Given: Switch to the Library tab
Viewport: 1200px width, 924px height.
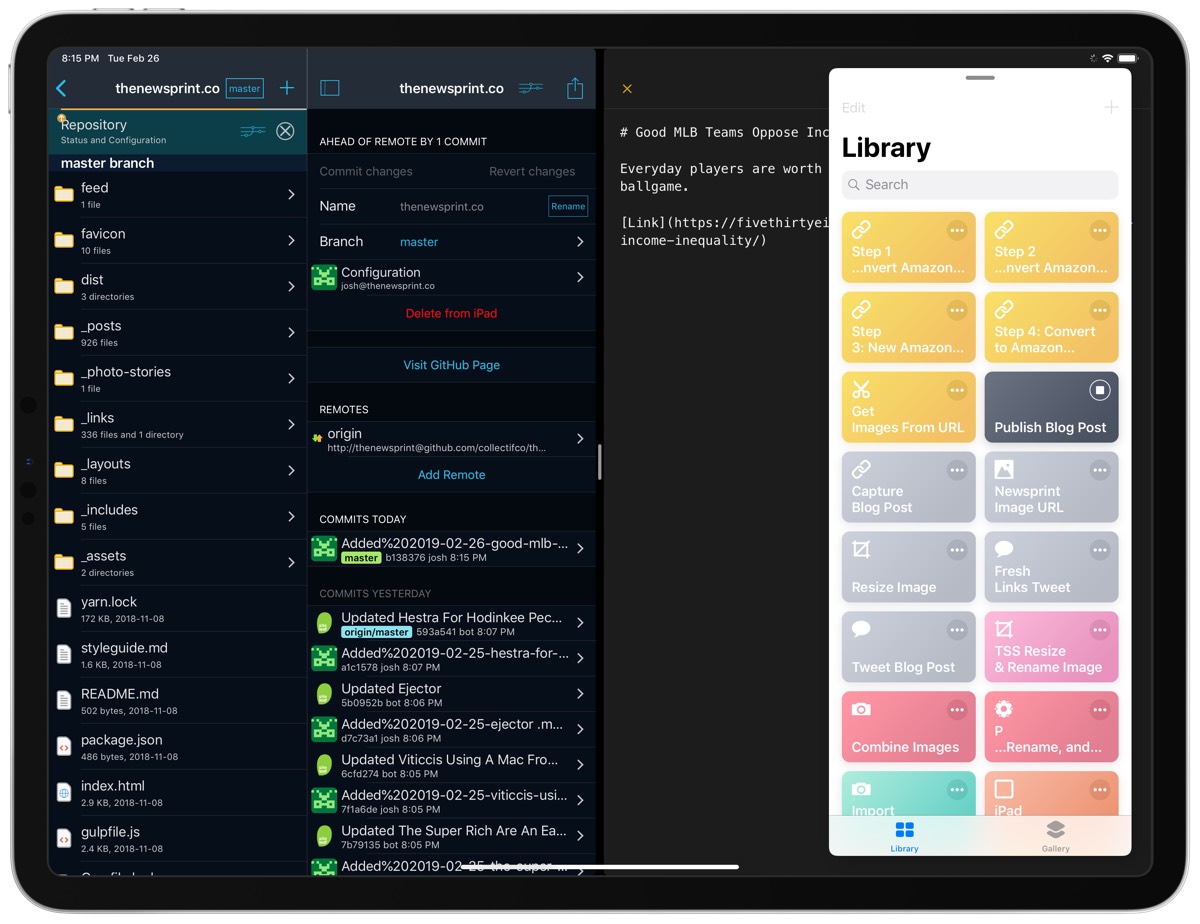Looking at the screenshot, I should click(904, 836).
